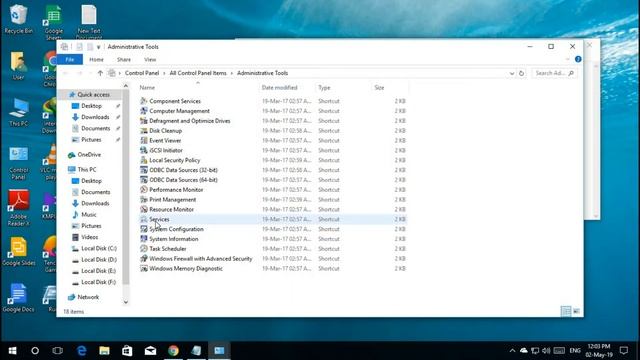The height and width of the screenshot is (360, 640).
Task: Select the Task Scheduler icon
Action: [144, 249]
